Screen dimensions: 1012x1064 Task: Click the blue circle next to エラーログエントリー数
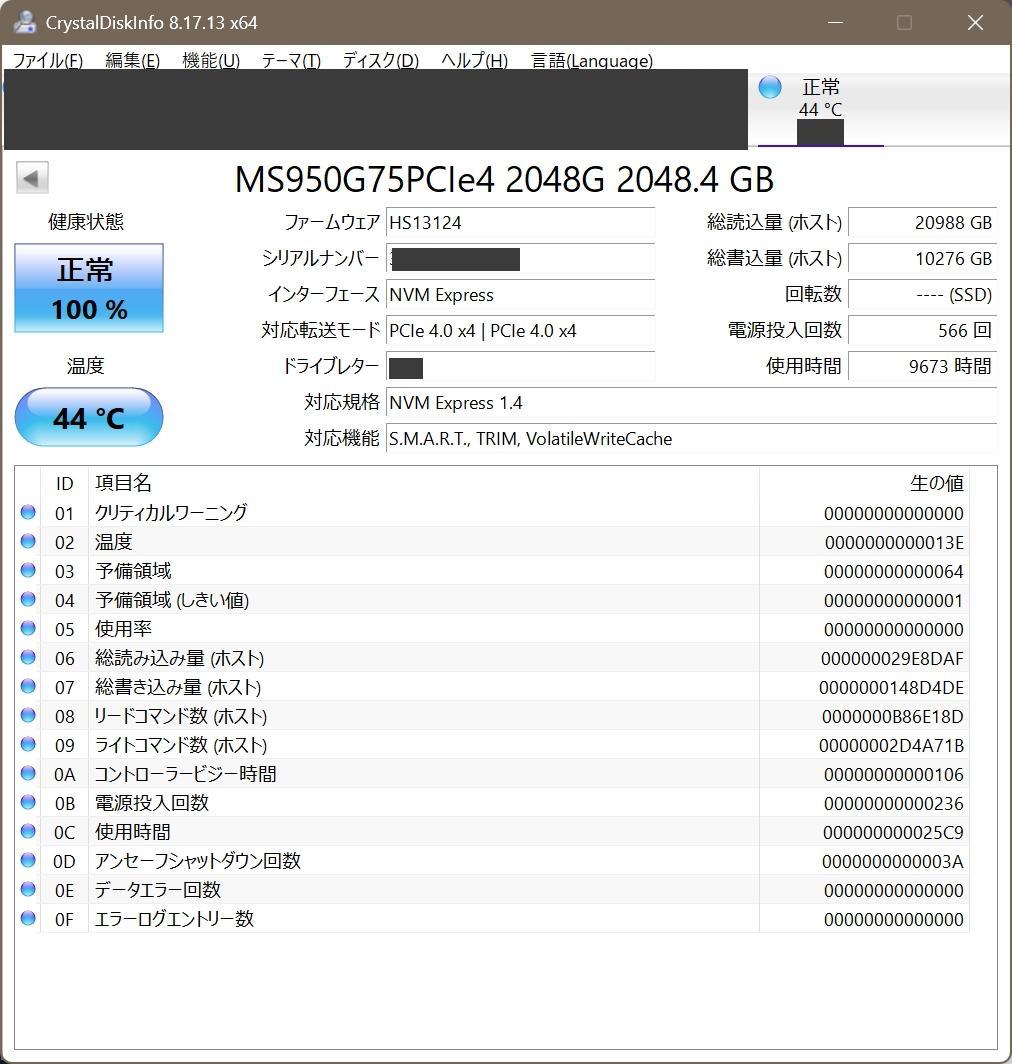[x=28, y=919]
